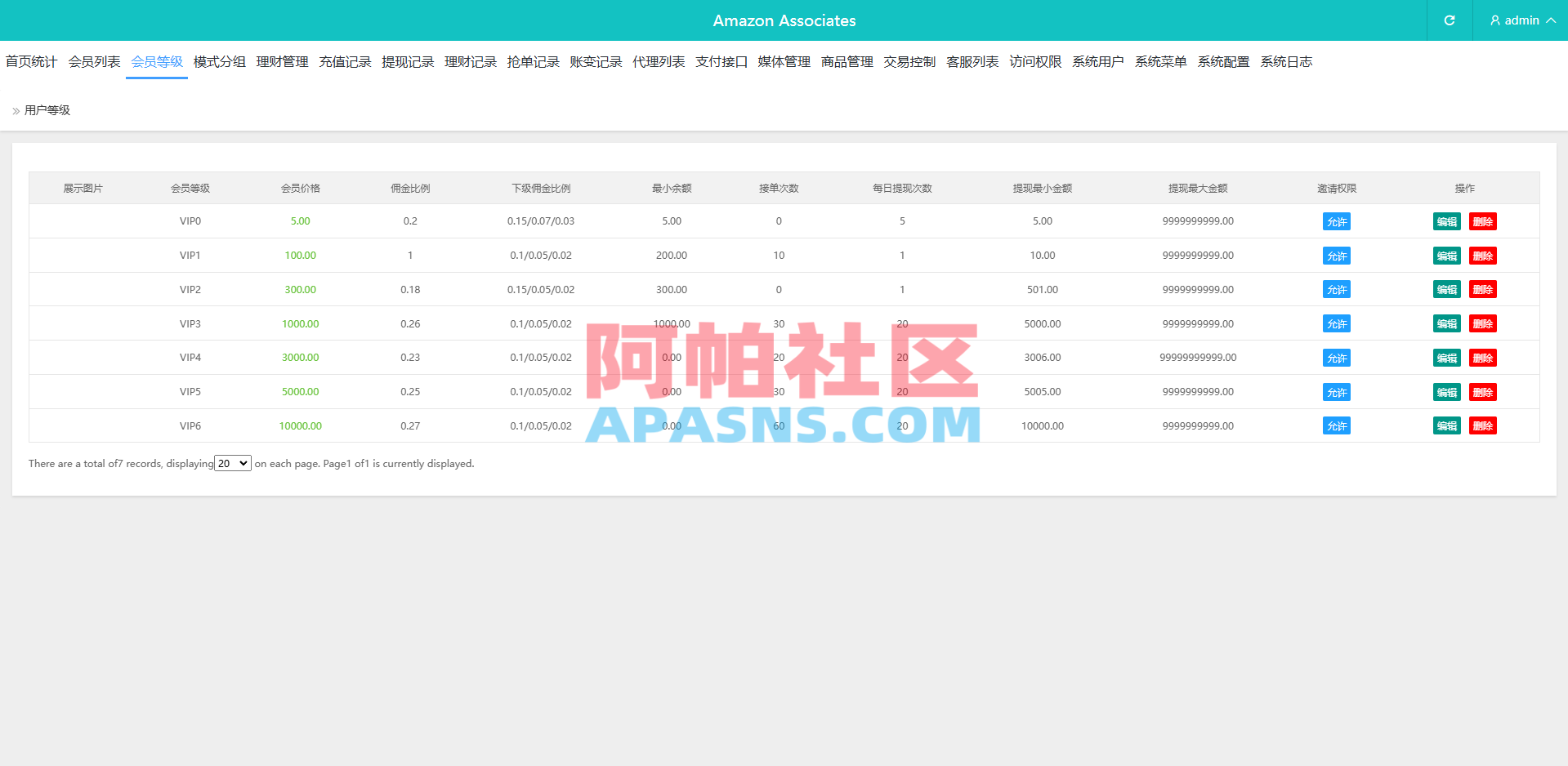This screenshot has height=766, width=1568.
Task: Select the 模式分组 menu item
Action: [x=219, y=61]
